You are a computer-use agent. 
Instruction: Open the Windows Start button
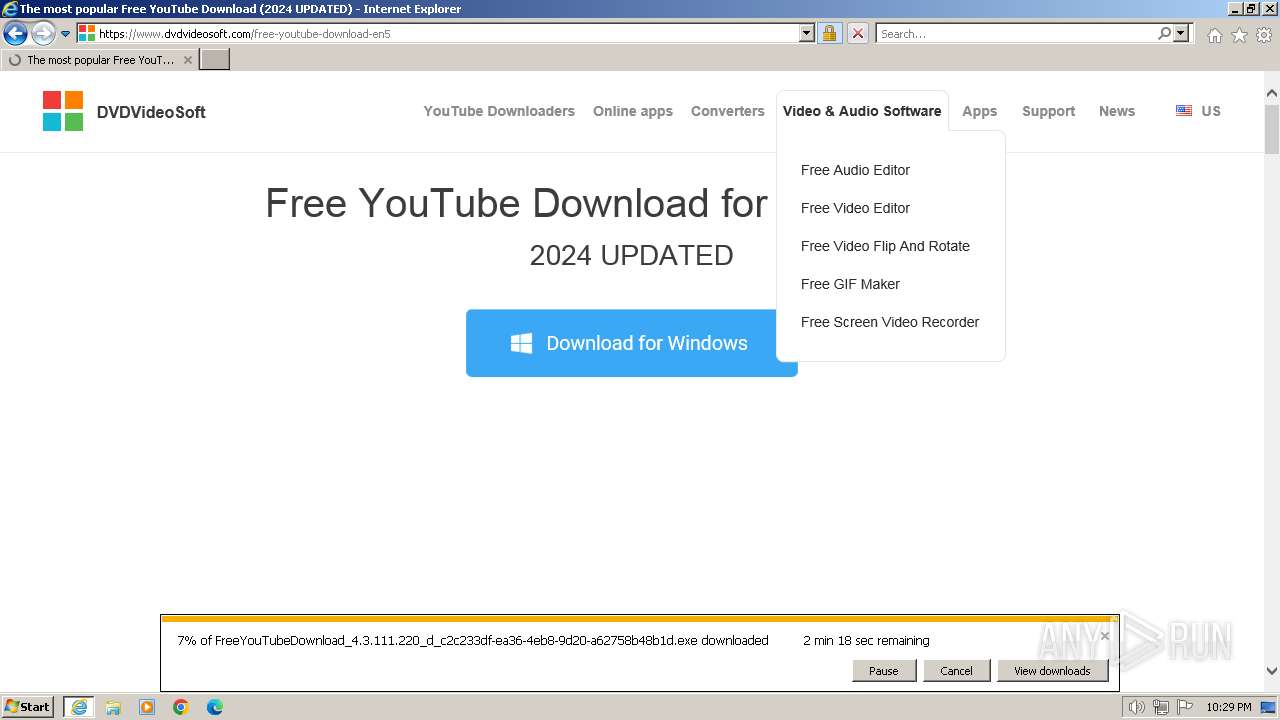[x=28, y=707]
